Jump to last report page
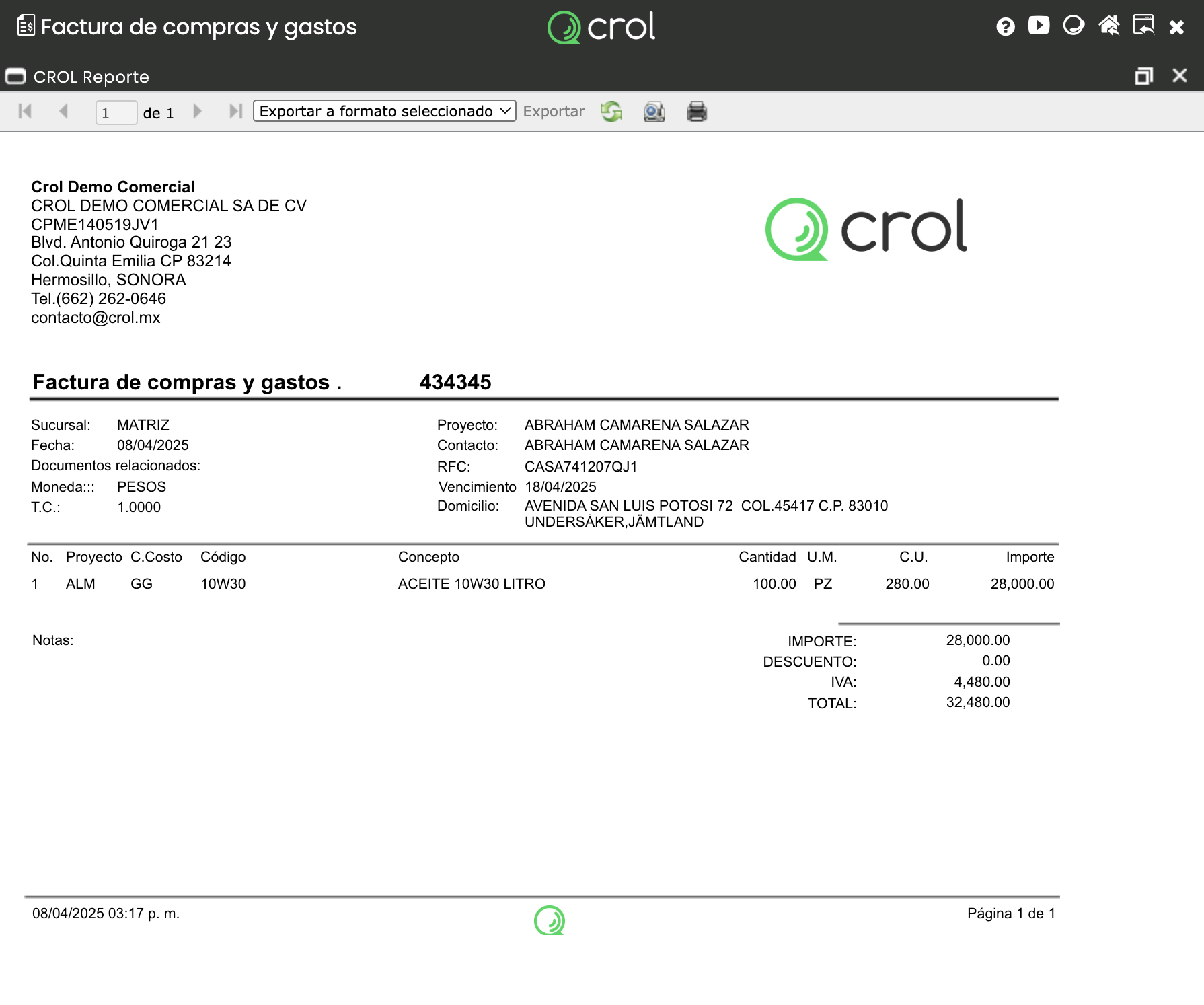Image resolution: width=1204 pixels, height=1005 pixels. coord(235,111)
